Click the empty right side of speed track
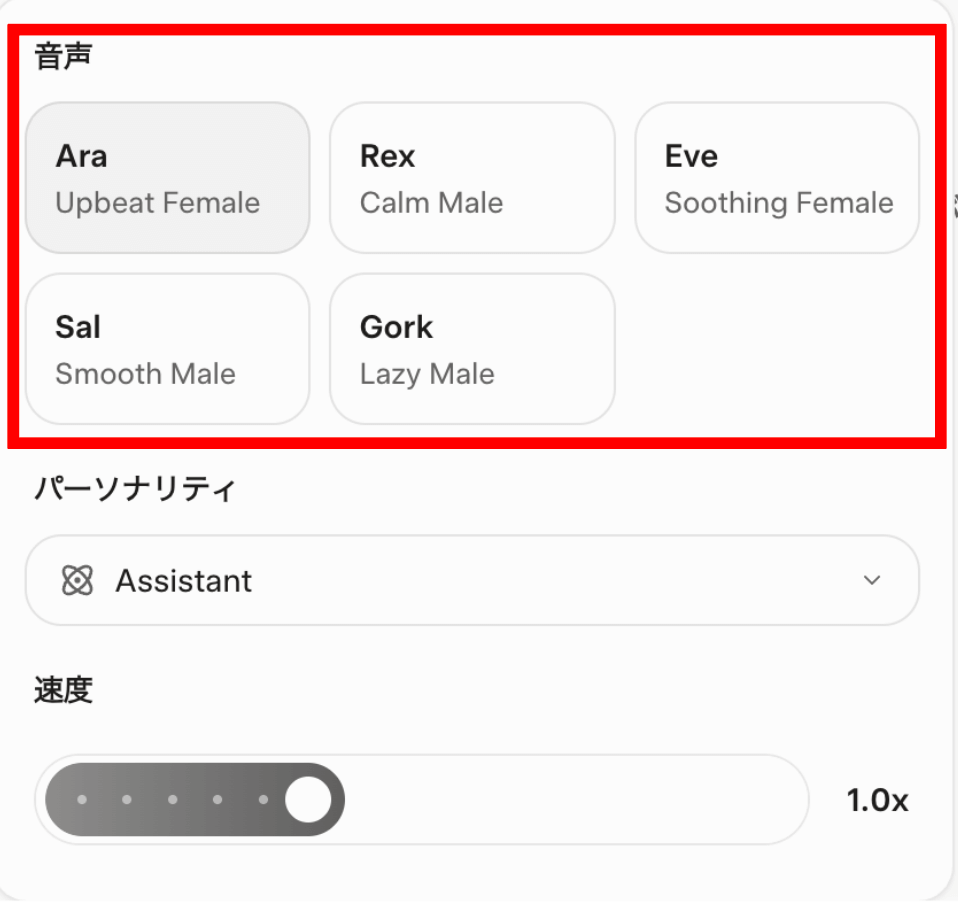958x902 pixels. tap(575, 800)
